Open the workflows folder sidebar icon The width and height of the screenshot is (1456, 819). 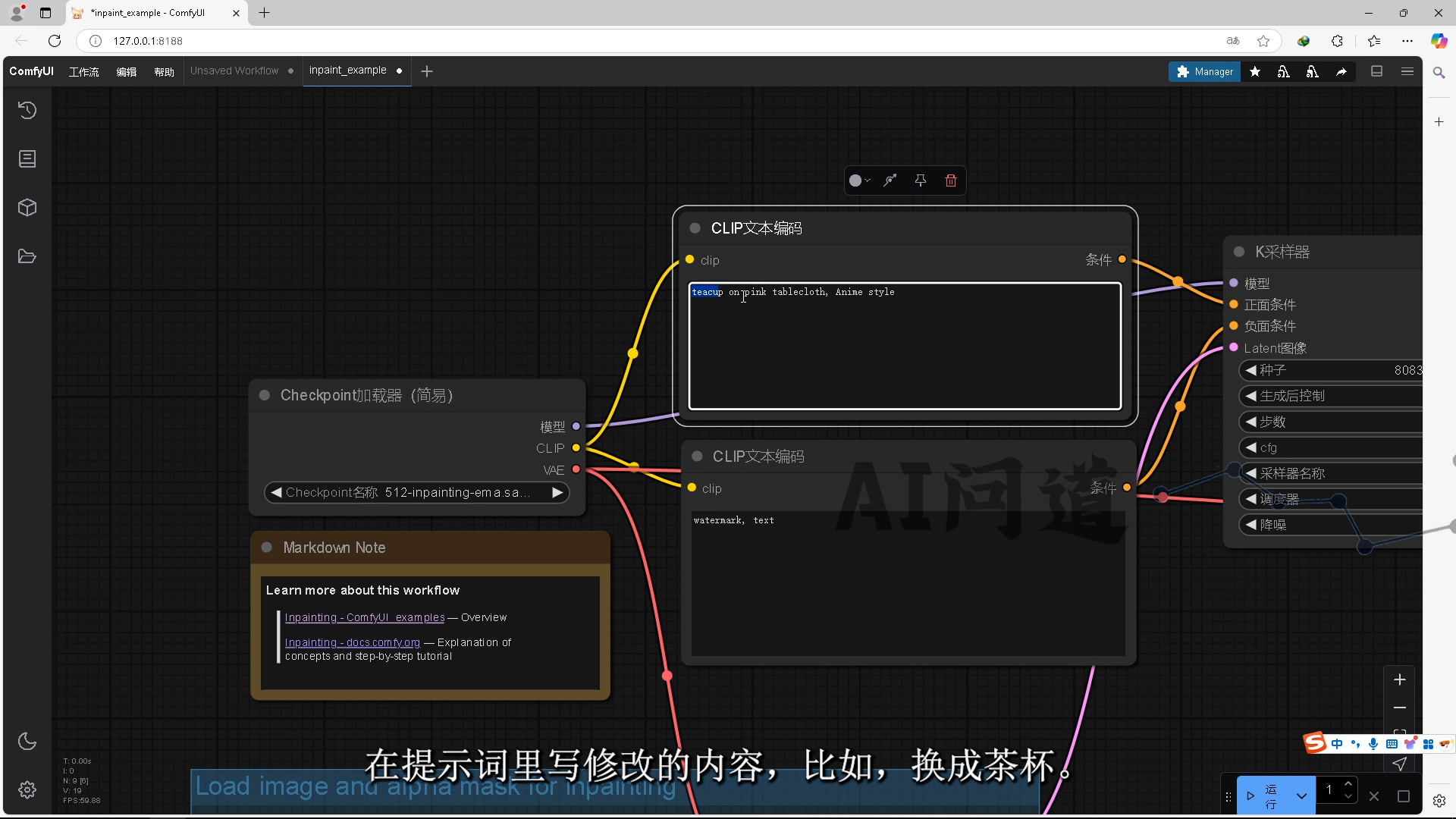27,256
